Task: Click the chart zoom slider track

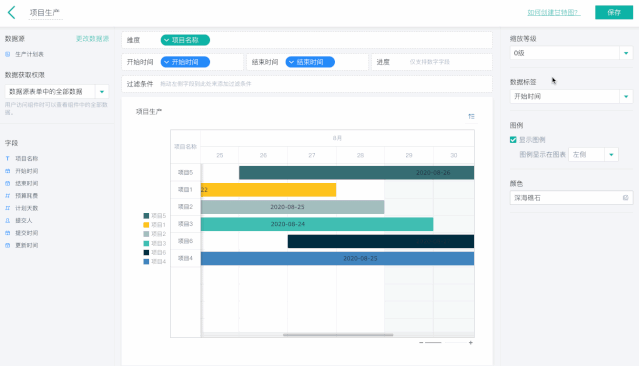Action: tap(446, 342)
